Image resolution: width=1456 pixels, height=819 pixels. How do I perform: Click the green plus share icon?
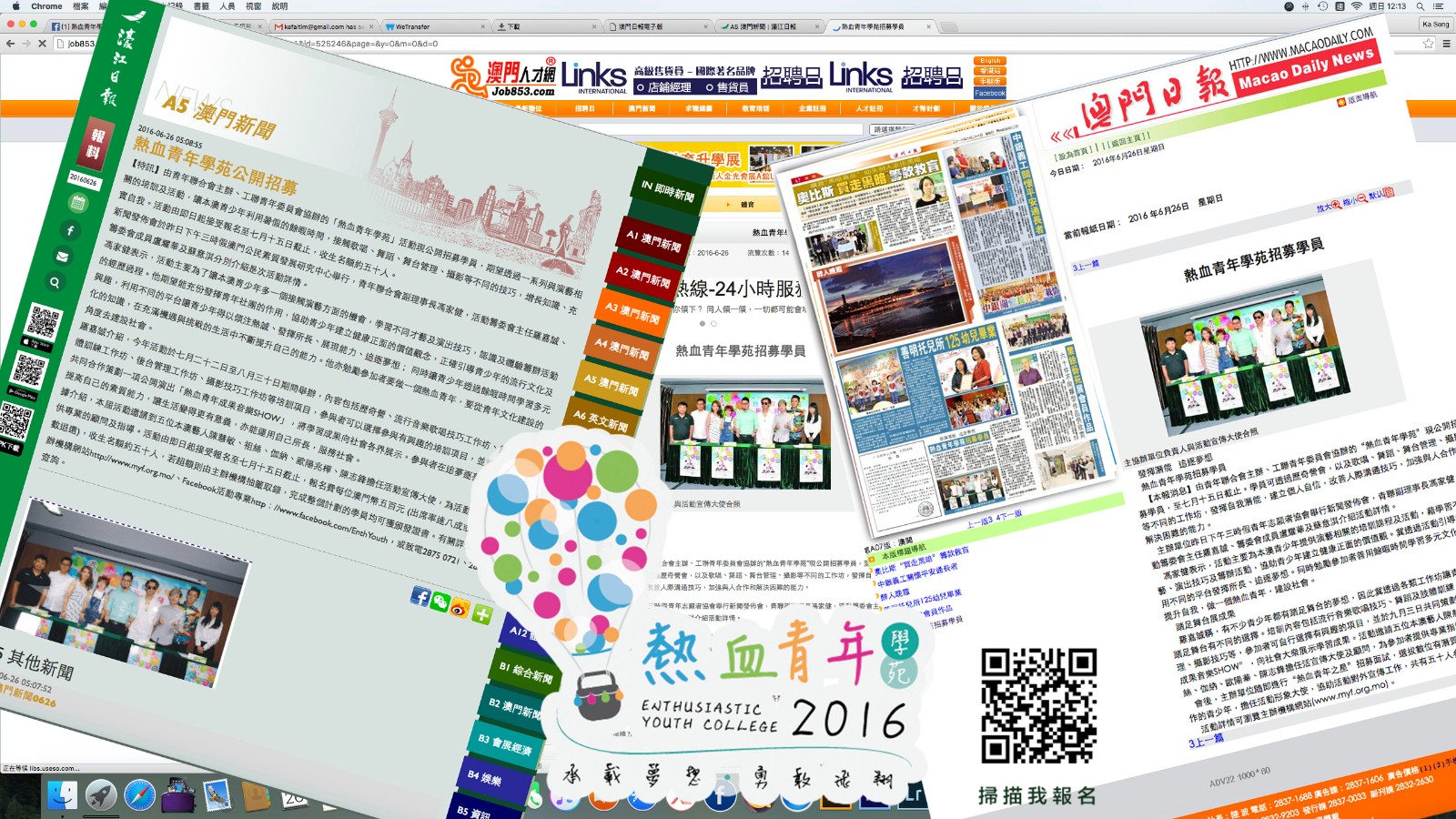click(481, 614)
